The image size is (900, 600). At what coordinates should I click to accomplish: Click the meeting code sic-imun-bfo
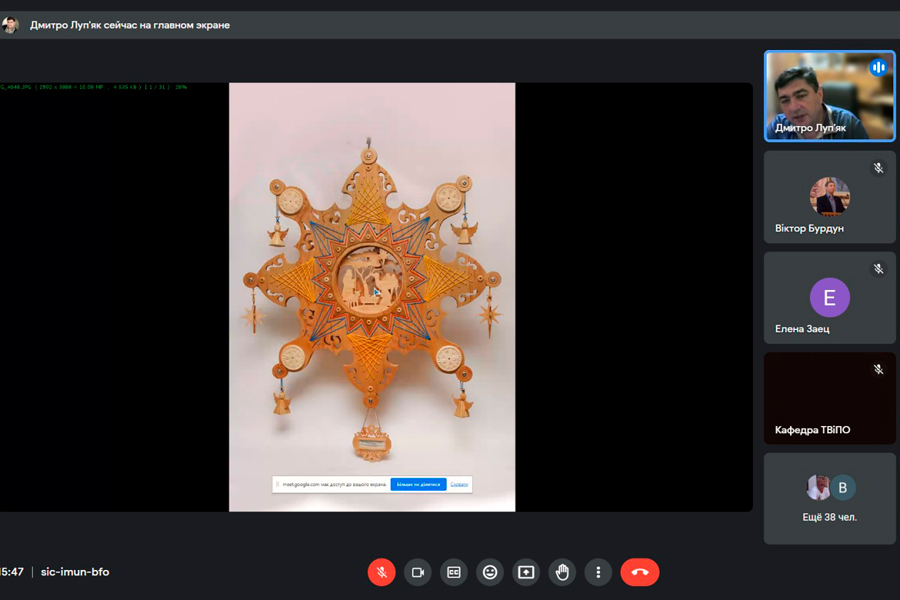[x=75, y=572]
